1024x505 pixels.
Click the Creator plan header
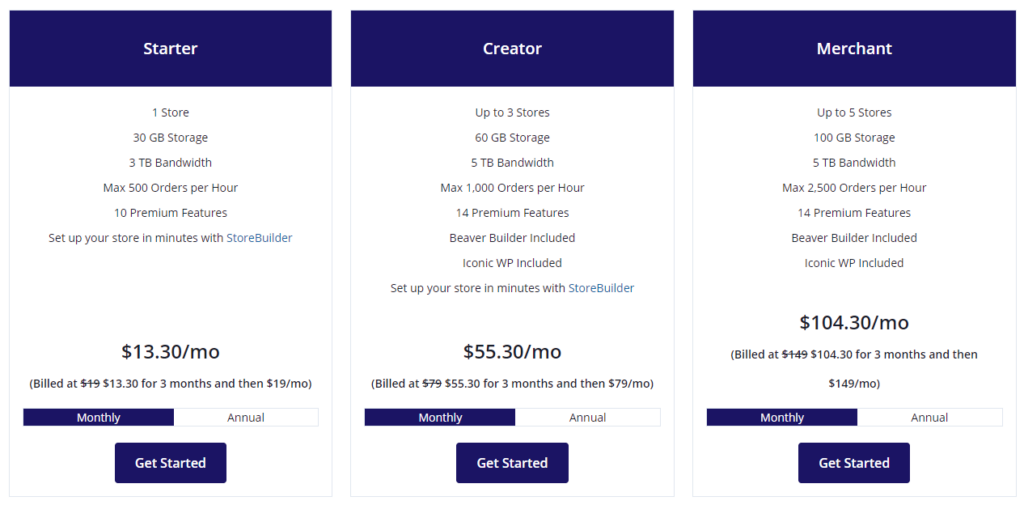[512, 48]
